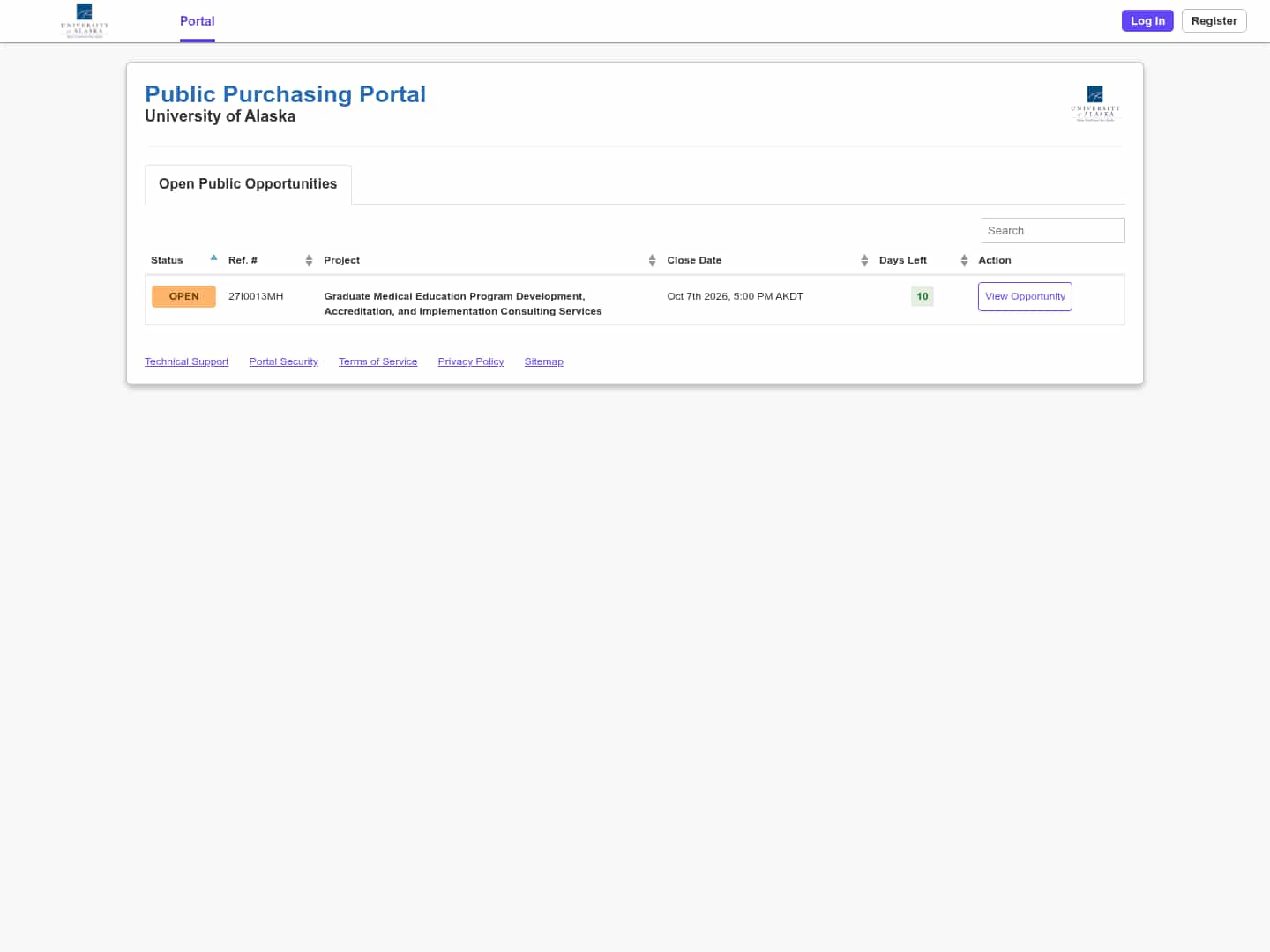Open the Portal navigation tab
The height and width of the screenshot is (952, 1270).
198,21
